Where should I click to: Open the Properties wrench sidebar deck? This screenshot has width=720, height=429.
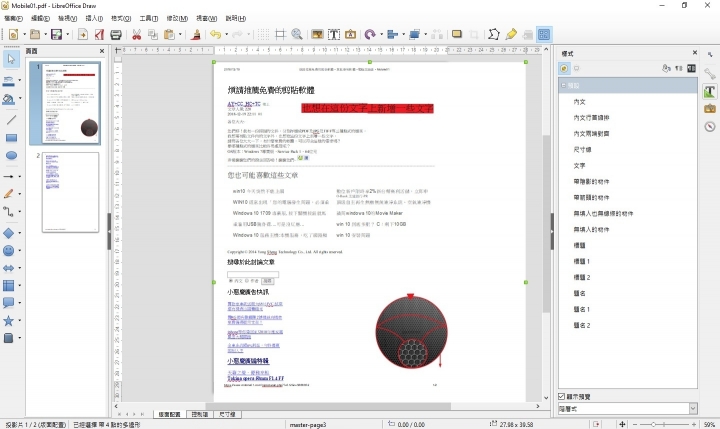tap(709, 74)
